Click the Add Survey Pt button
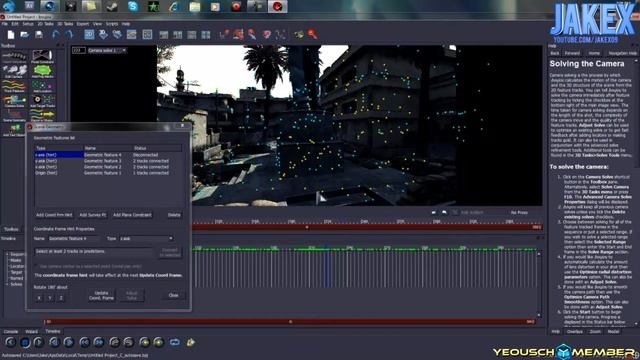Image resolution: width=640 pixels, height=360 pixels. pyautogui.click(x=93, y=215)
